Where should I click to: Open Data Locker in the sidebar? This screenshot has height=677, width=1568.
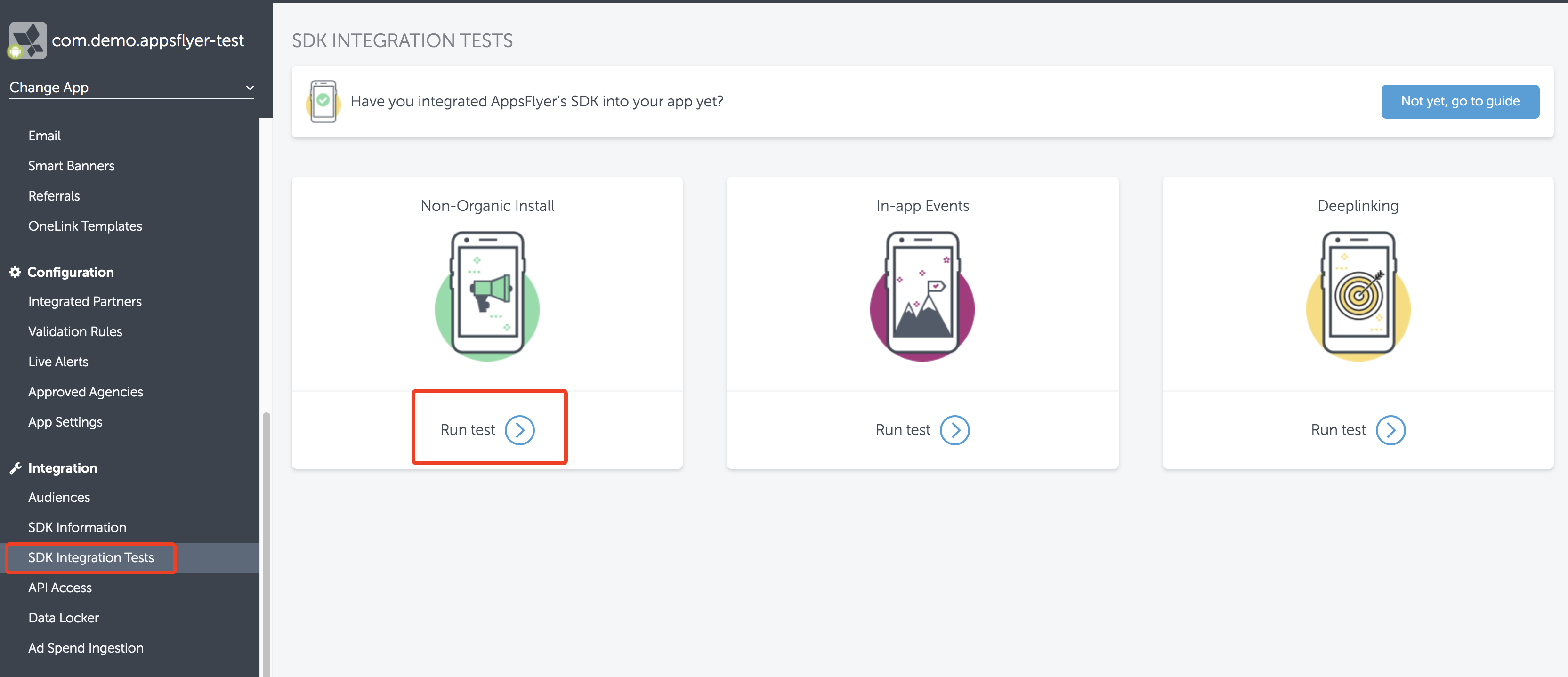(x=63, y=618)
